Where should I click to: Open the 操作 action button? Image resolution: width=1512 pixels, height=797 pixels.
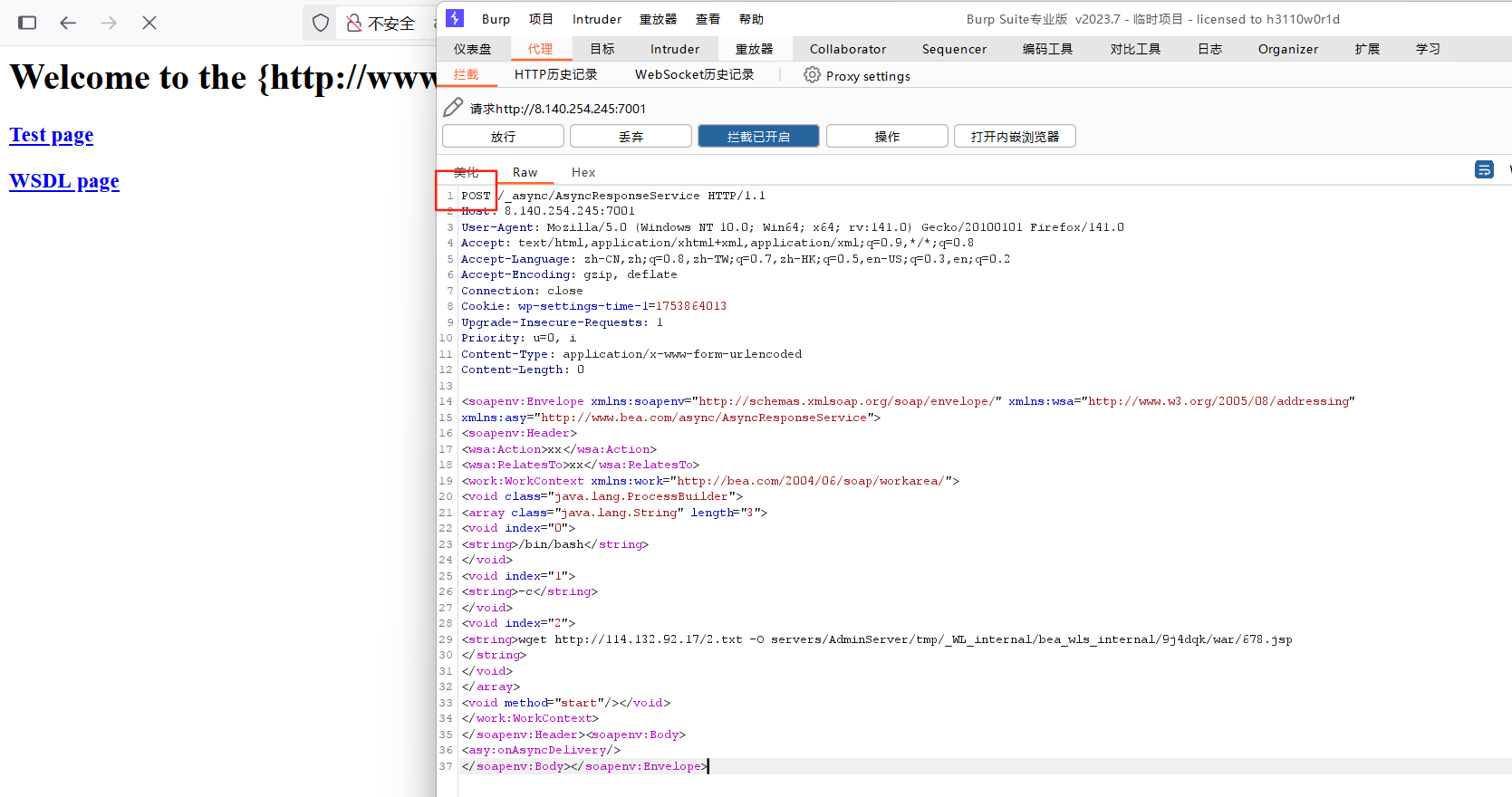pyautogui.click(x=887, y=136)
